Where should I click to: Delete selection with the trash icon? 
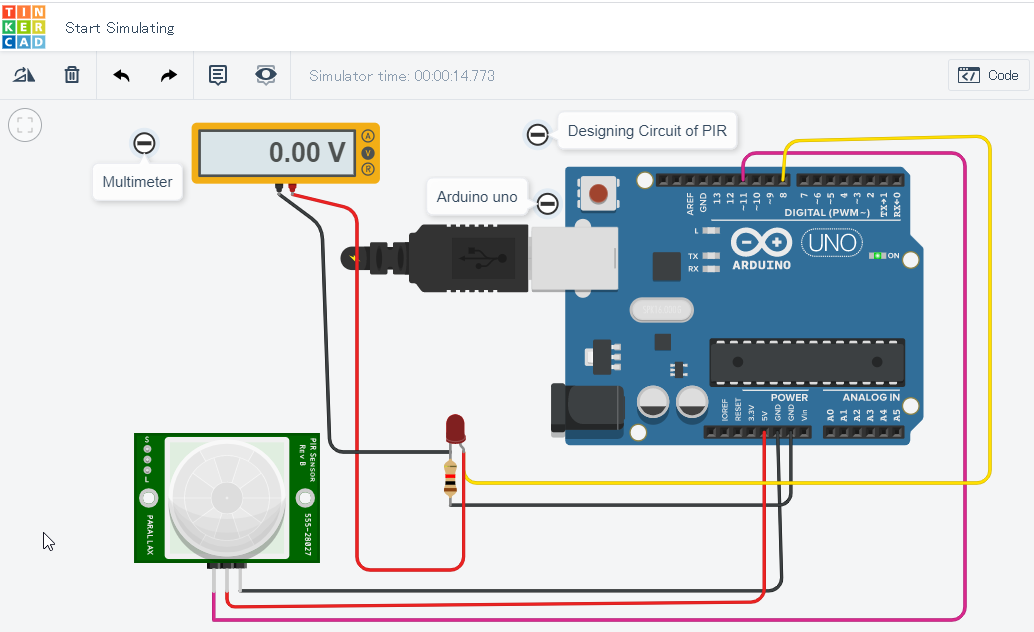(x=72, y=75)
